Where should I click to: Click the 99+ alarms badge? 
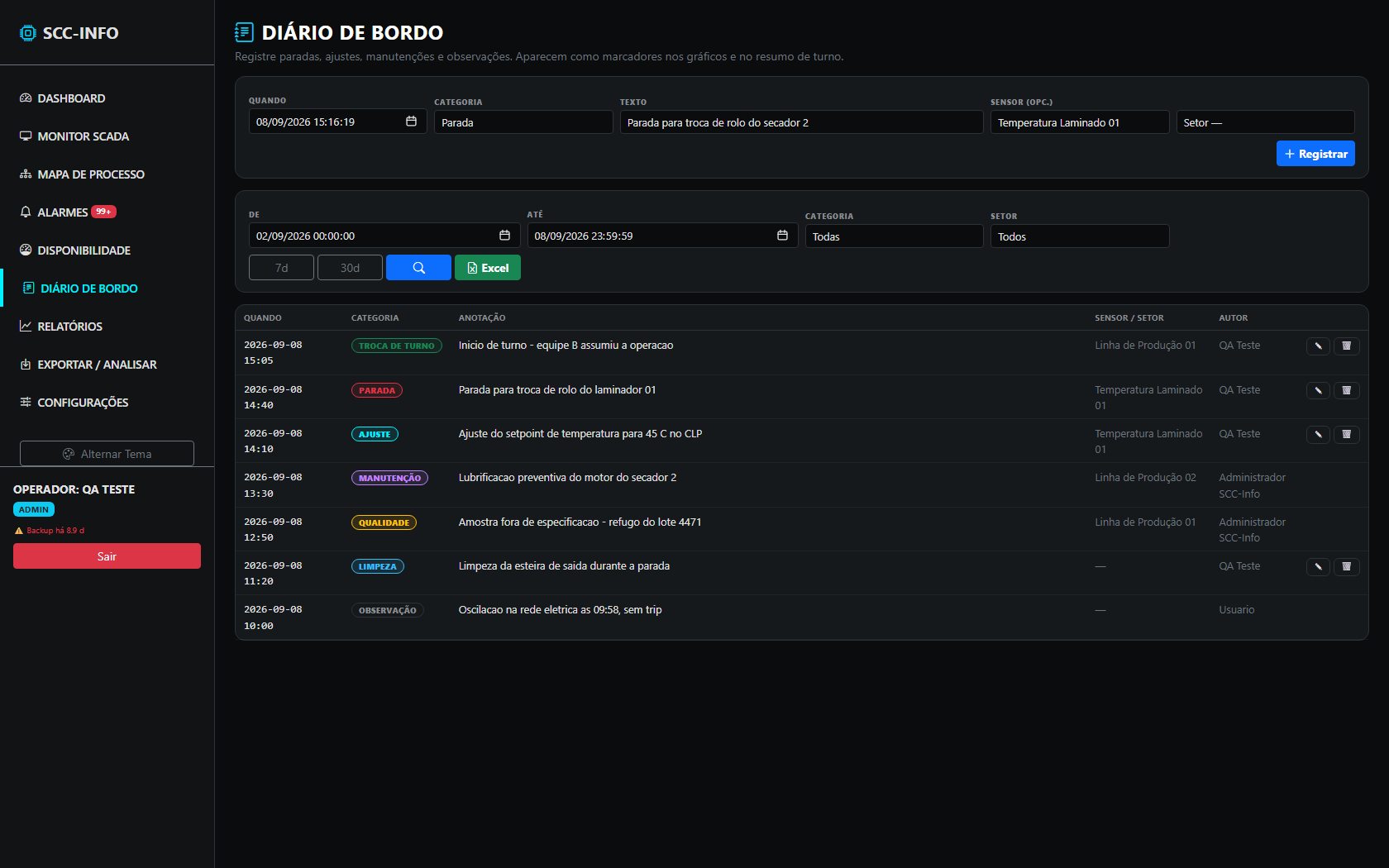point(103,212)
